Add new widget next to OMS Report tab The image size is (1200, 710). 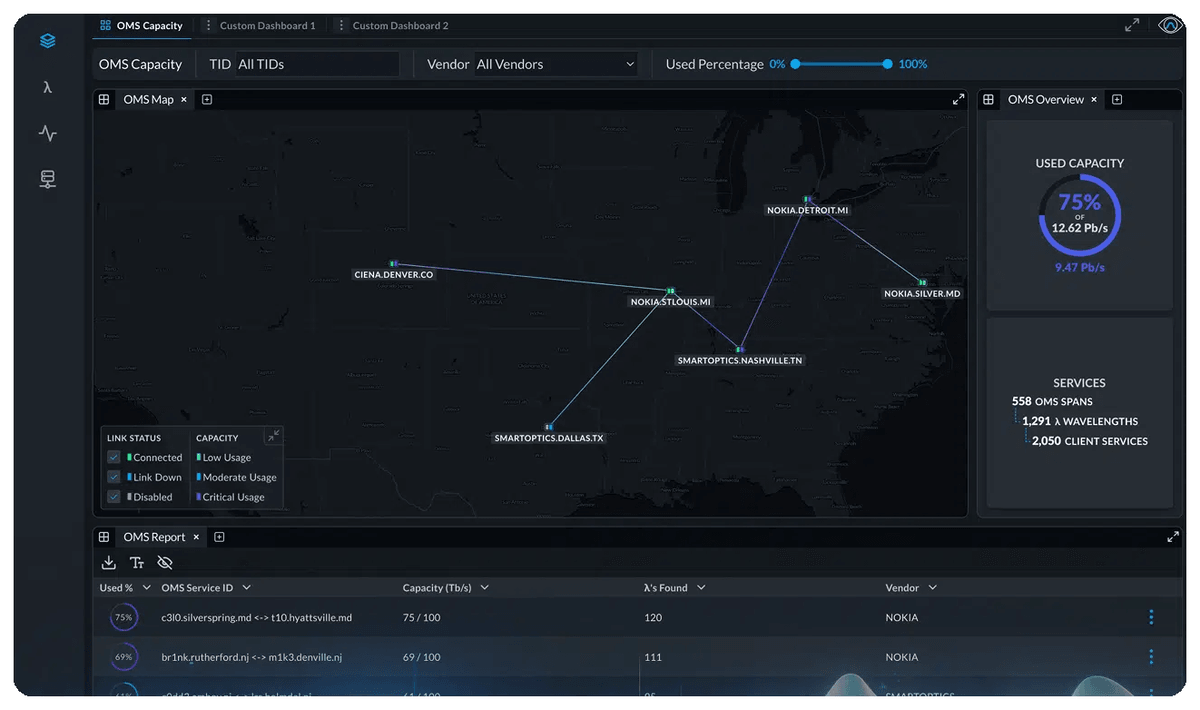pos(219,537)
